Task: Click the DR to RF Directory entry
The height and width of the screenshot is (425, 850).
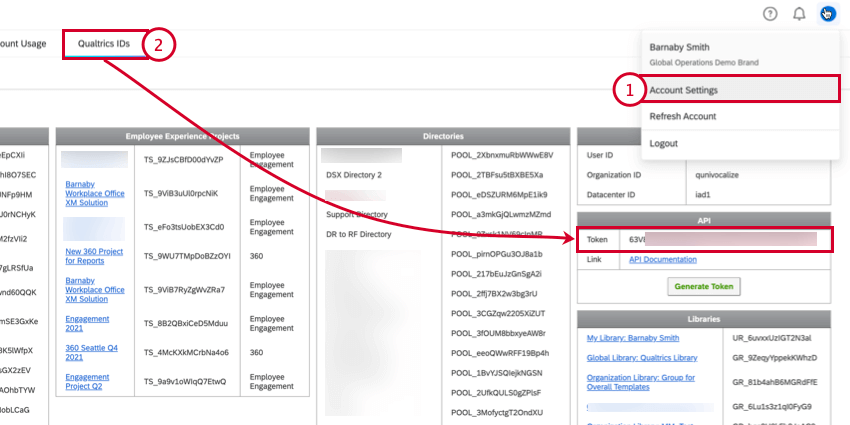Action: [358, 235]
